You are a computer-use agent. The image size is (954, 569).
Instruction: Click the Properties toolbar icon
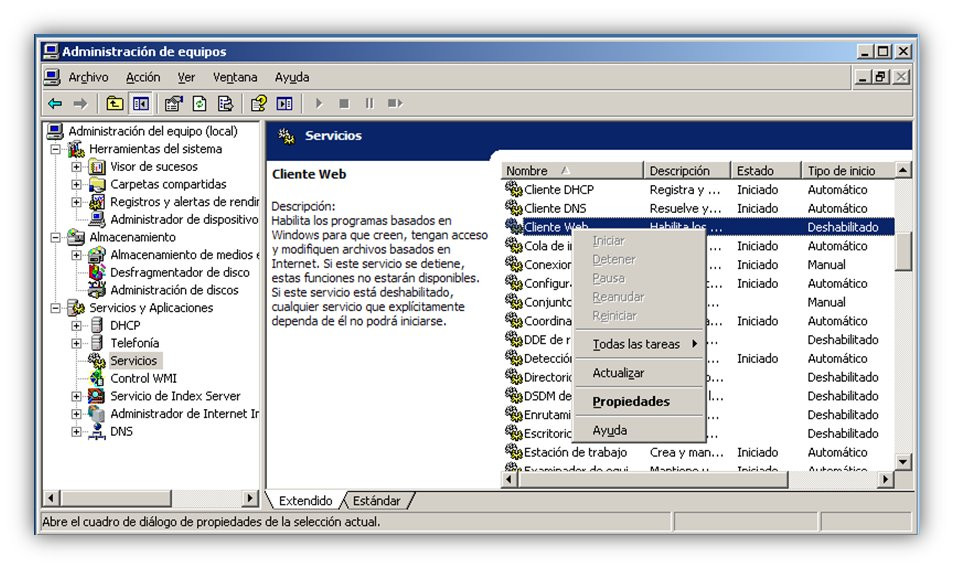tap(174, 103)
